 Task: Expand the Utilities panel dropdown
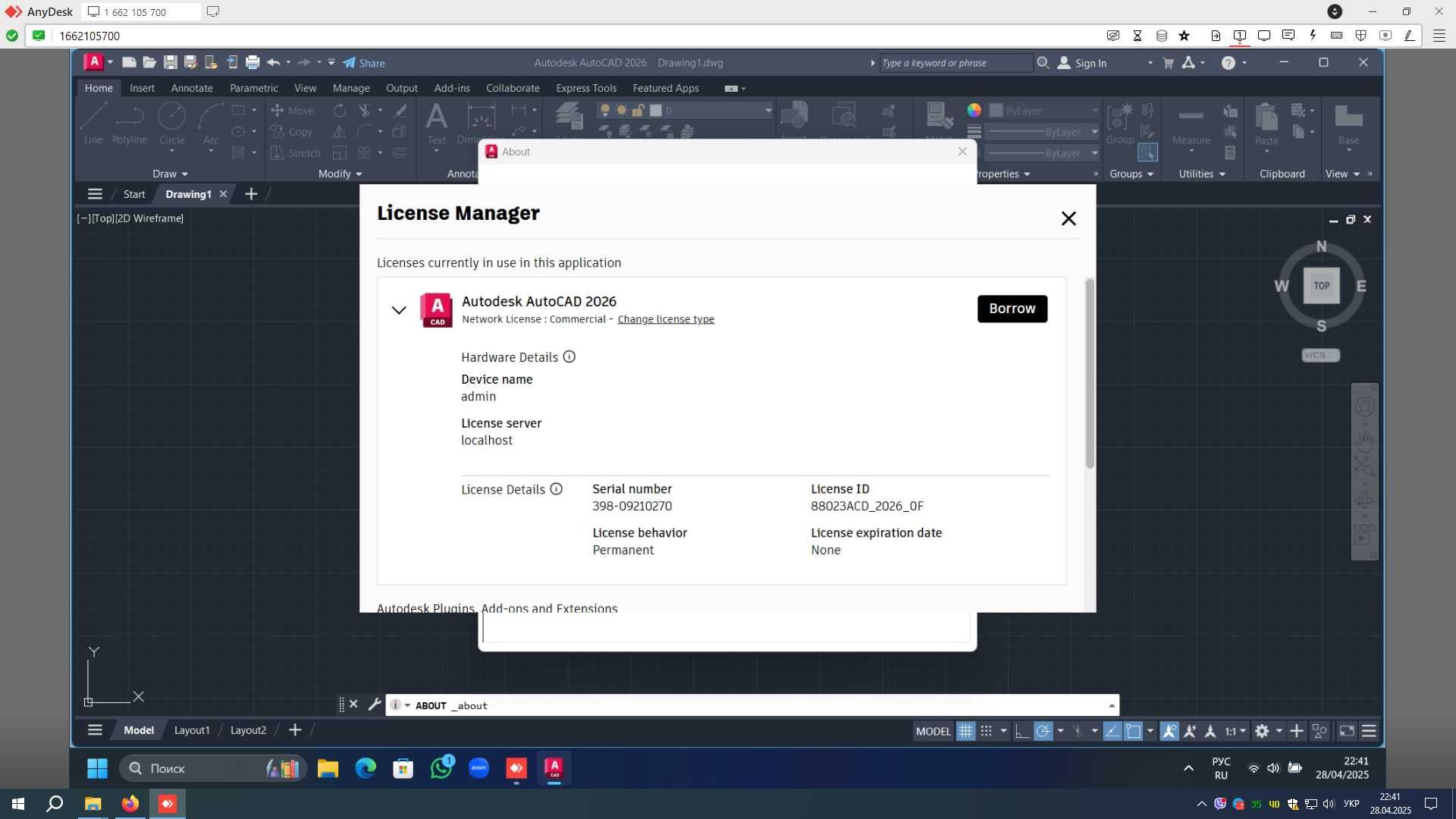click(x=1202, y=174)
